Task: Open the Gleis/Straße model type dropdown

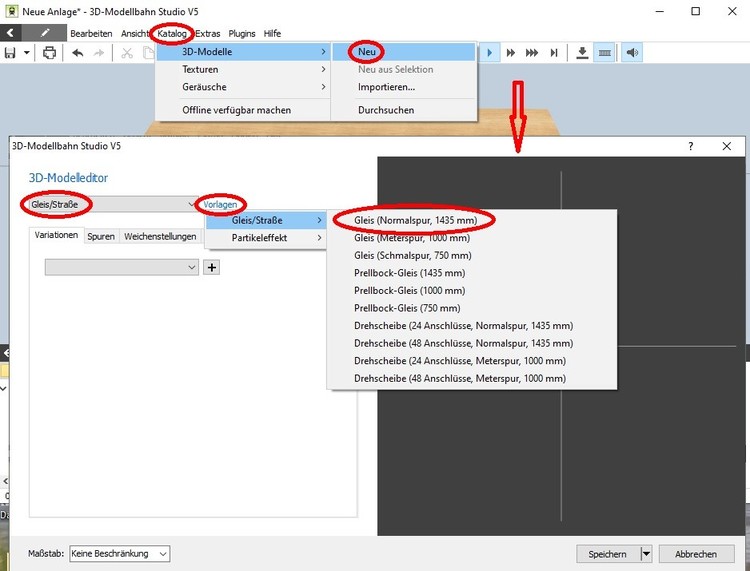Action: tap(112, 204)
